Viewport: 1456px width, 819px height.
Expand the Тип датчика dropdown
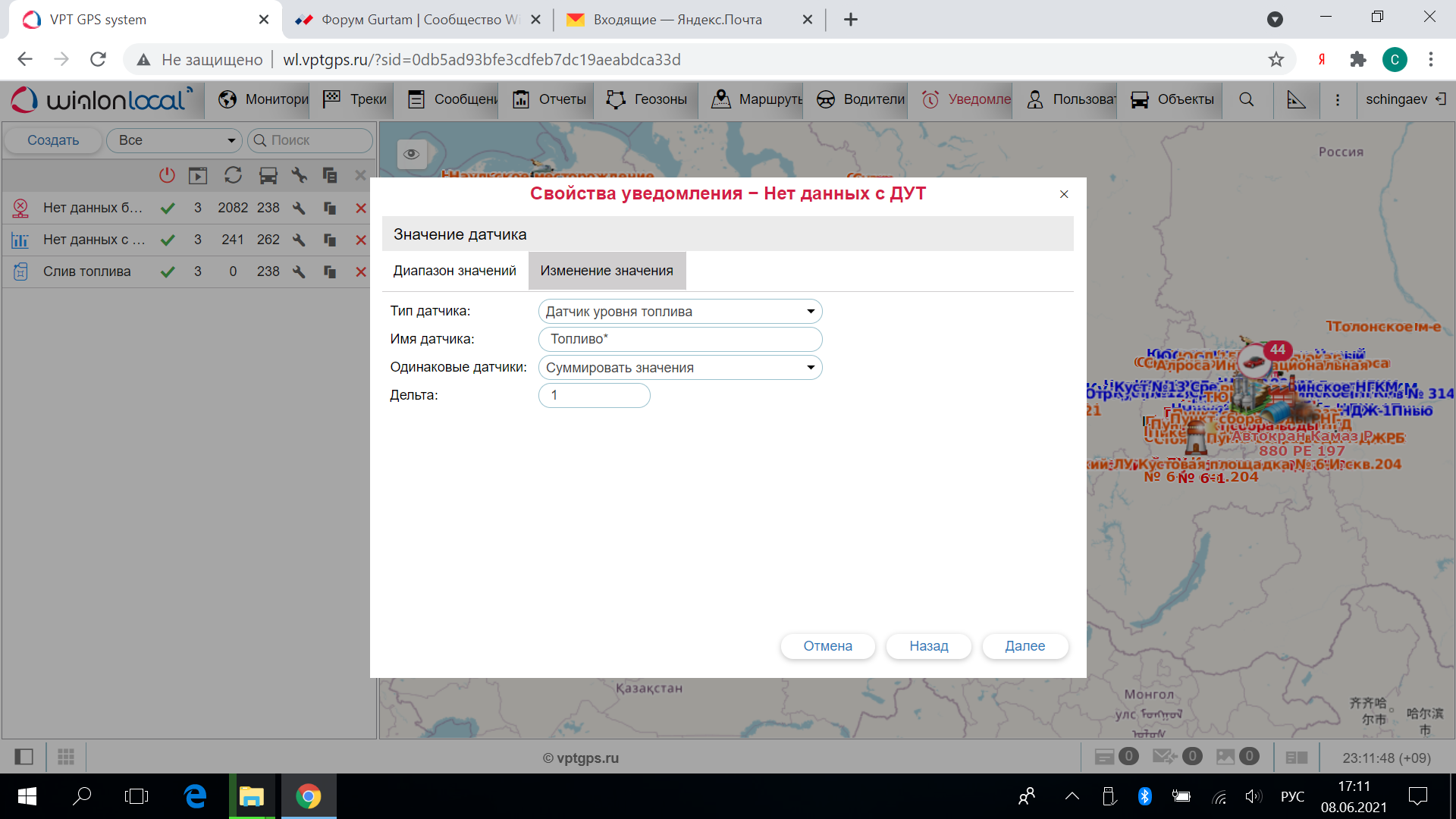coord(679,312)
